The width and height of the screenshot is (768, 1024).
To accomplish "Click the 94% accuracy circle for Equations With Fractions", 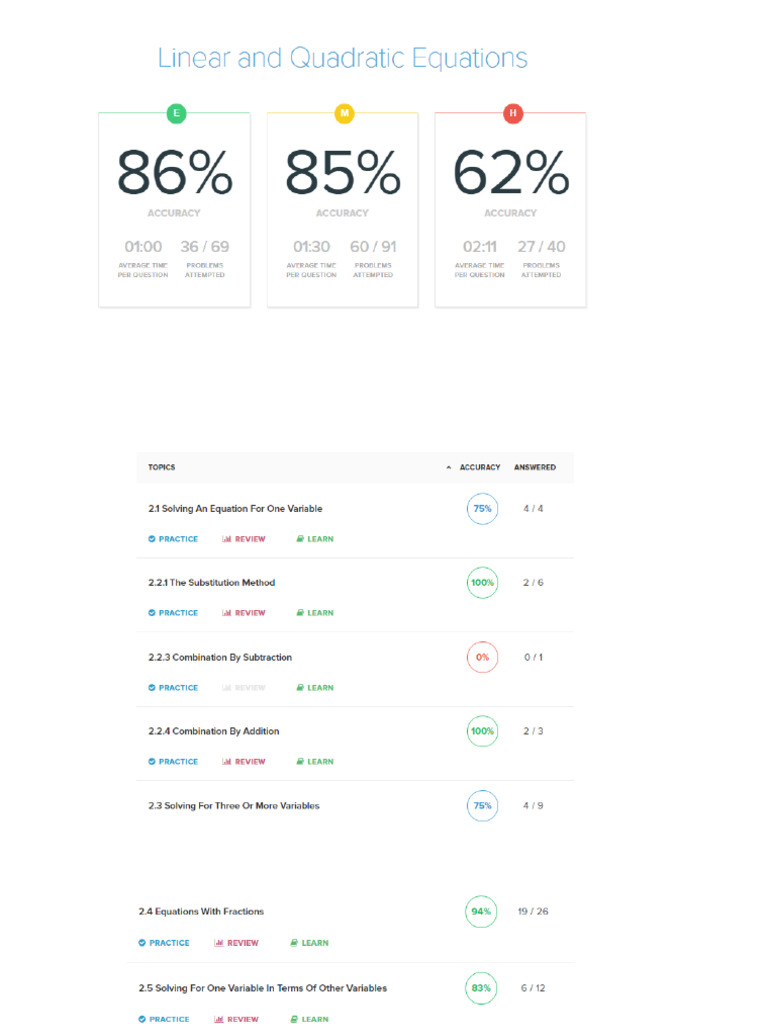I will [x=482, y=912].
